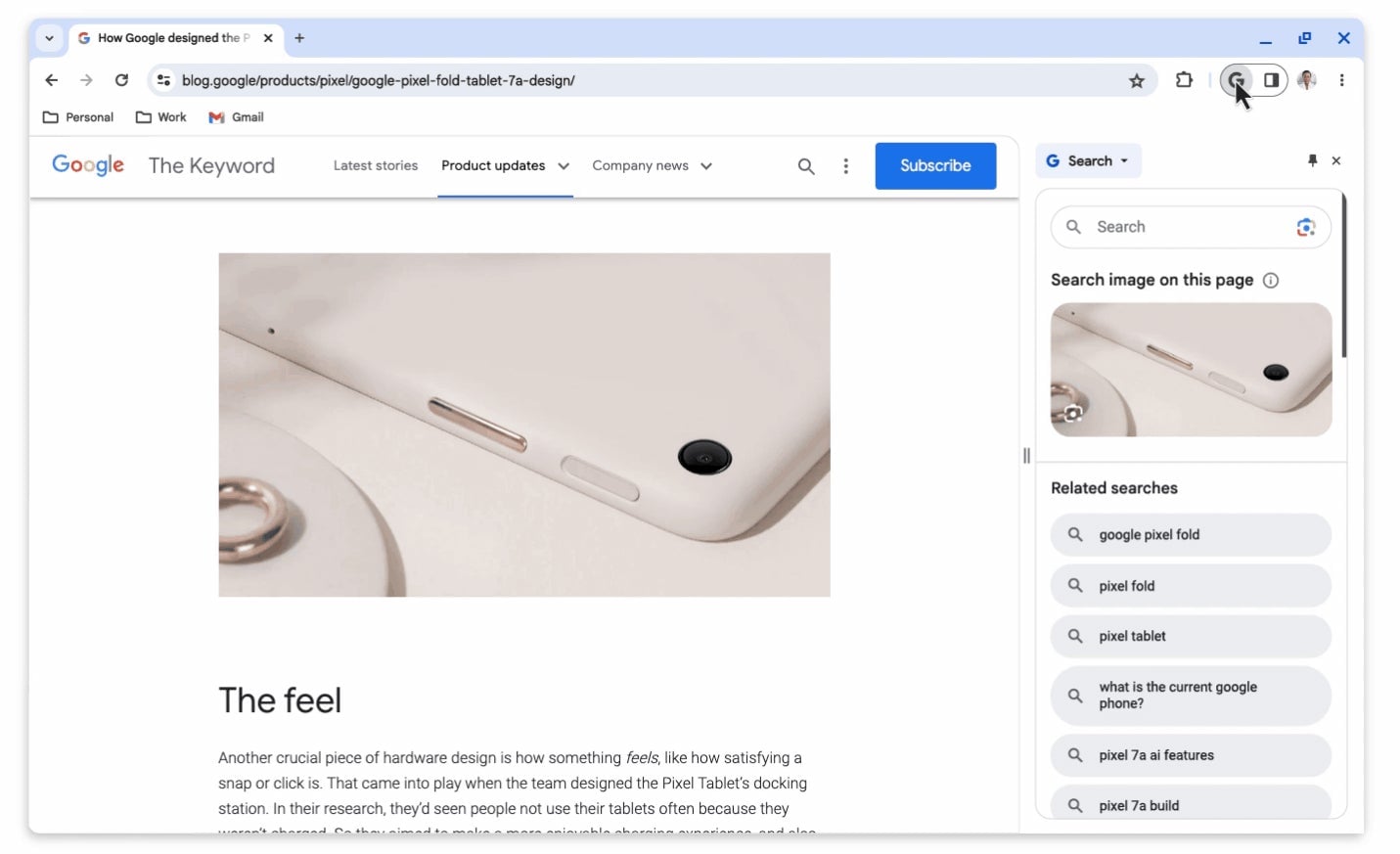Click the info icon beside Search image on this page
The height and width of the screenshot is (854, 1400).
(x=1270, y=280)
